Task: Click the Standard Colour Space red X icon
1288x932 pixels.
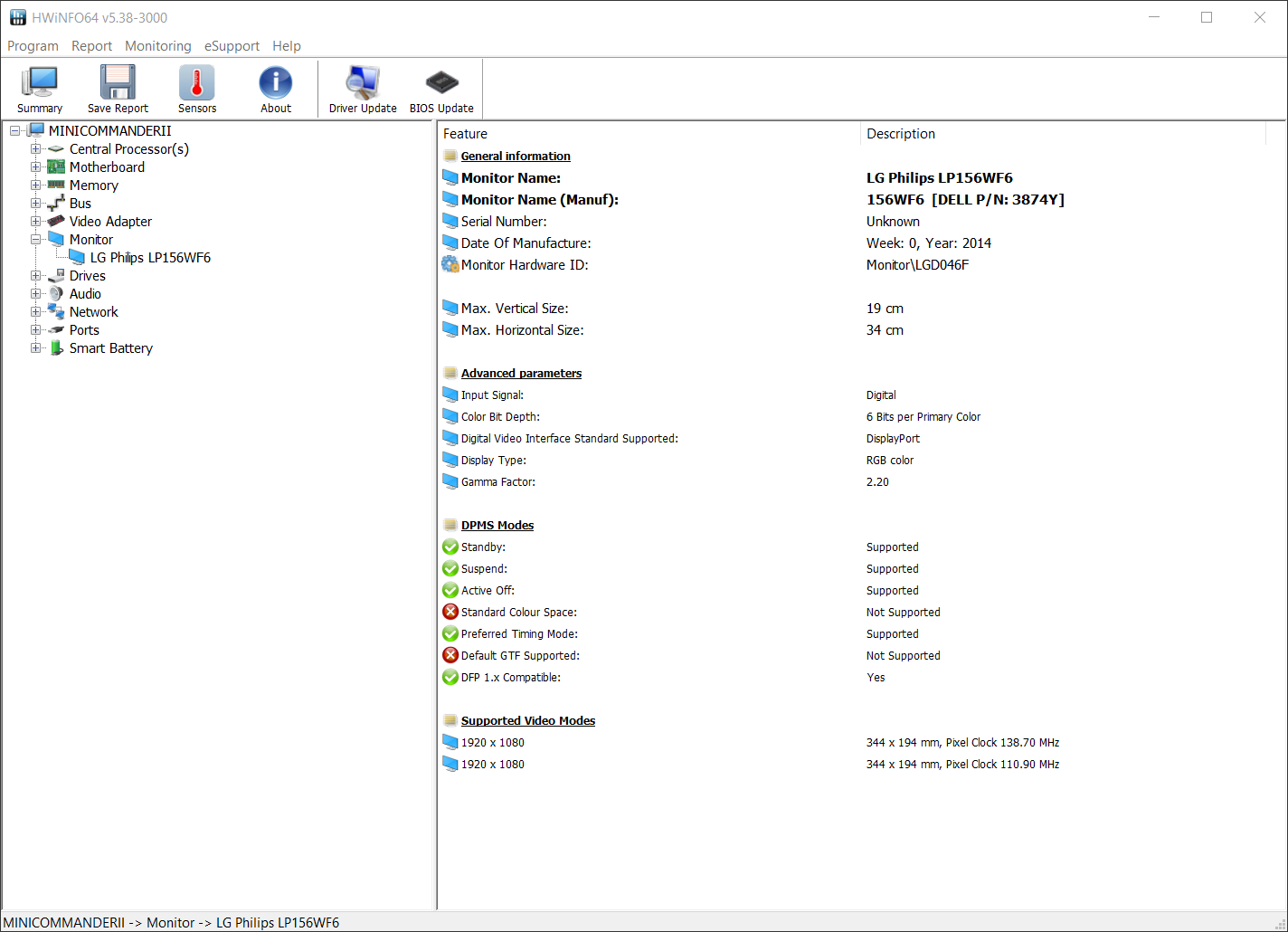Action: [450, 613]
